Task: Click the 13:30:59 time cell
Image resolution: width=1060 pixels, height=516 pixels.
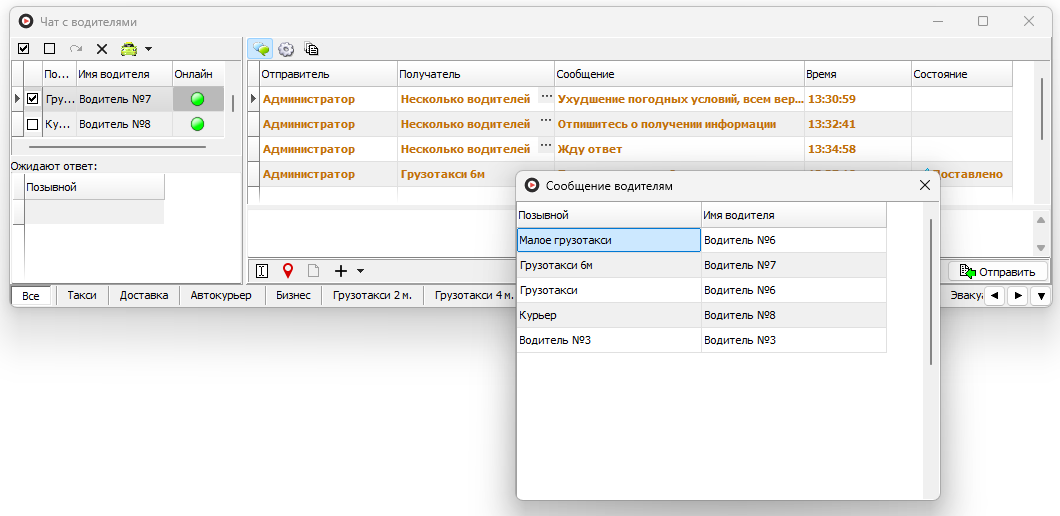Action: (857, 99)
